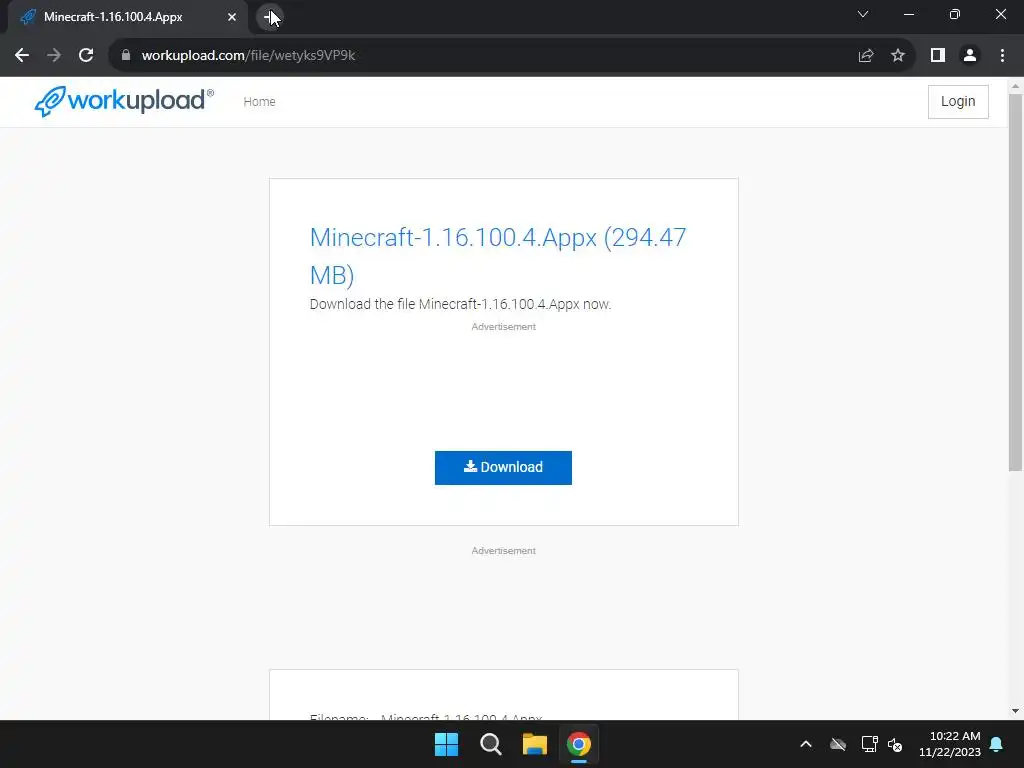Open the Windows Start menu

point(447,744)
